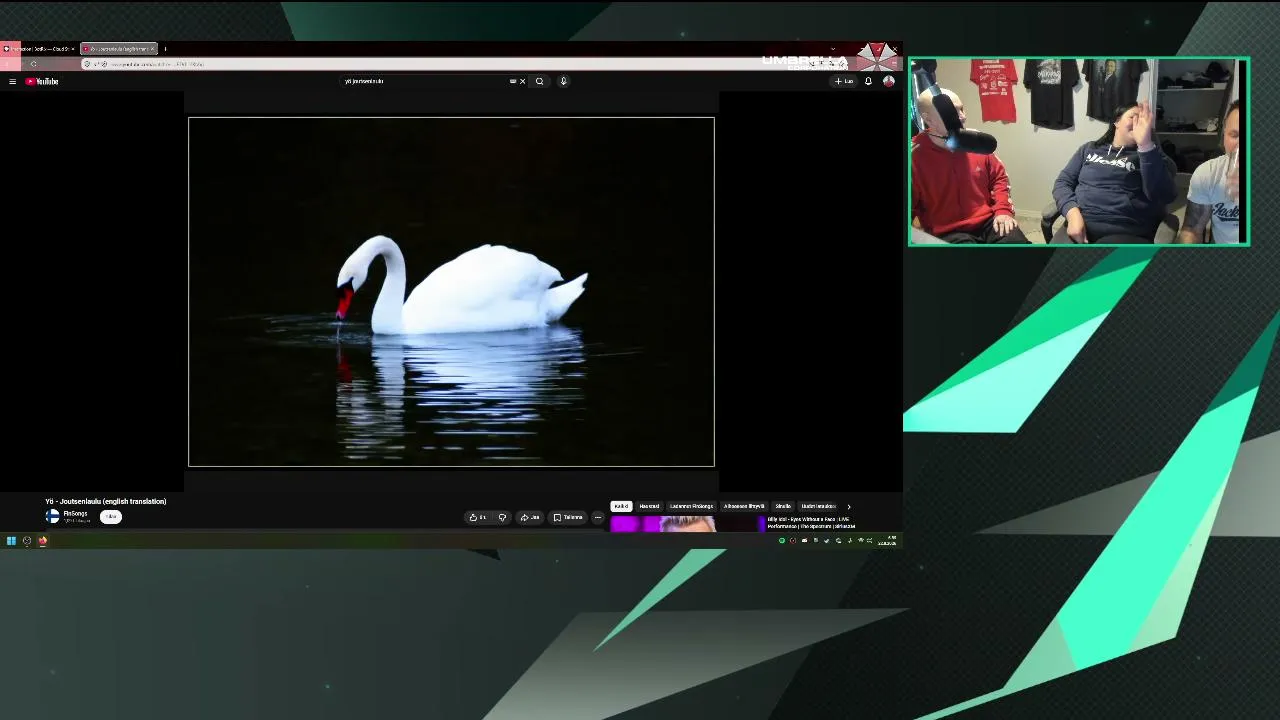Select the Kaikki filter chip

621,507
